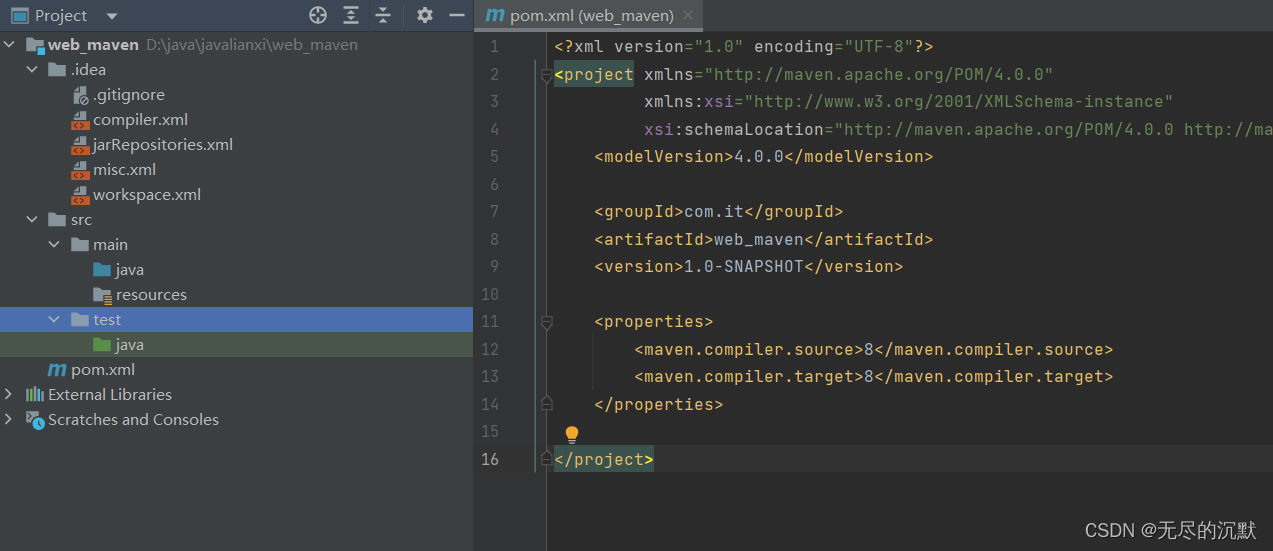Click the xmlns:xsi attribute line
The image size is (1273, 551).
[909, 102]
